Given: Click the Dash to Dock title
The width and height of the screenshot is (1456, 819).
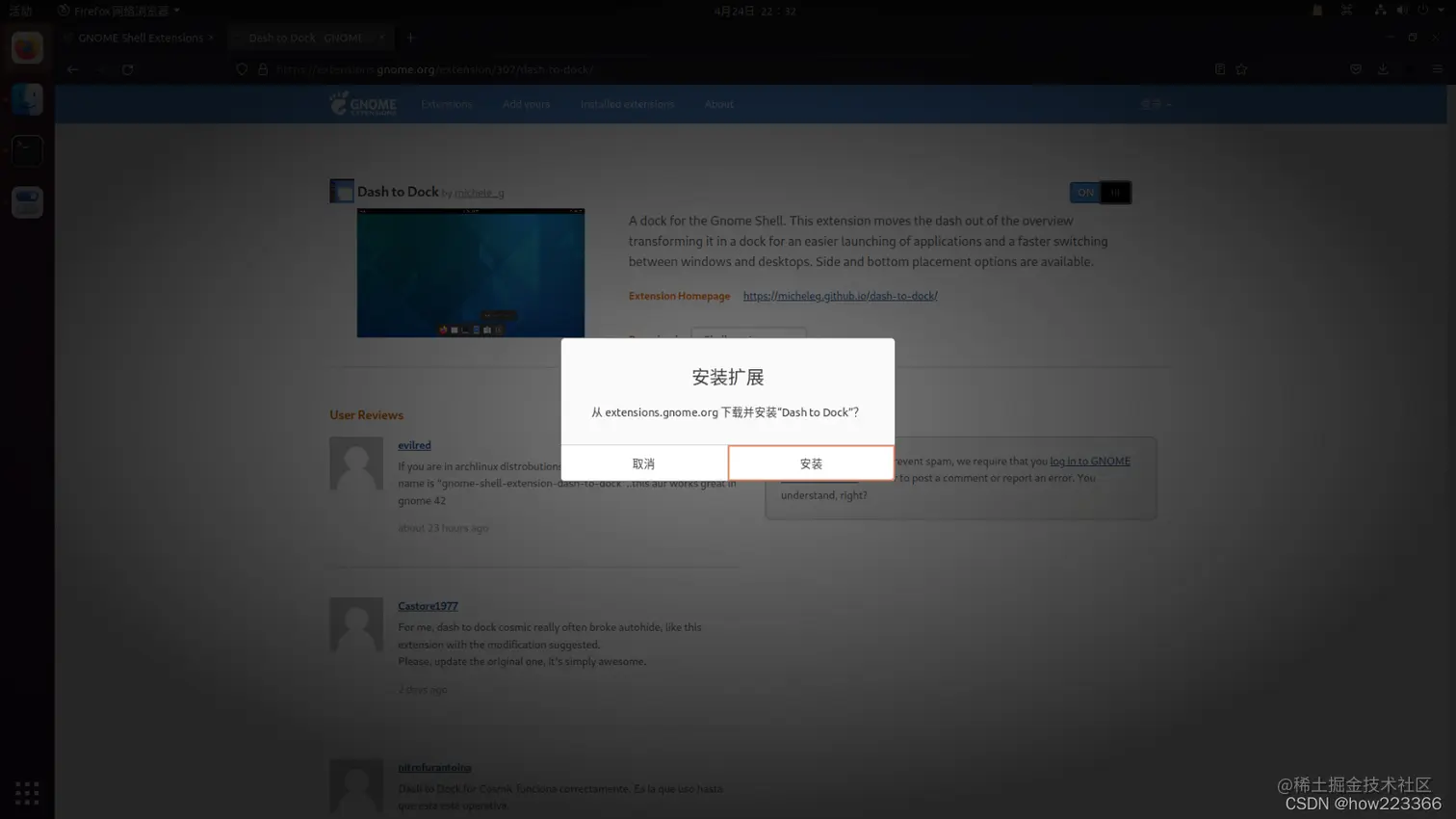Looking at the screenshot, I should (x=398, y=192).
